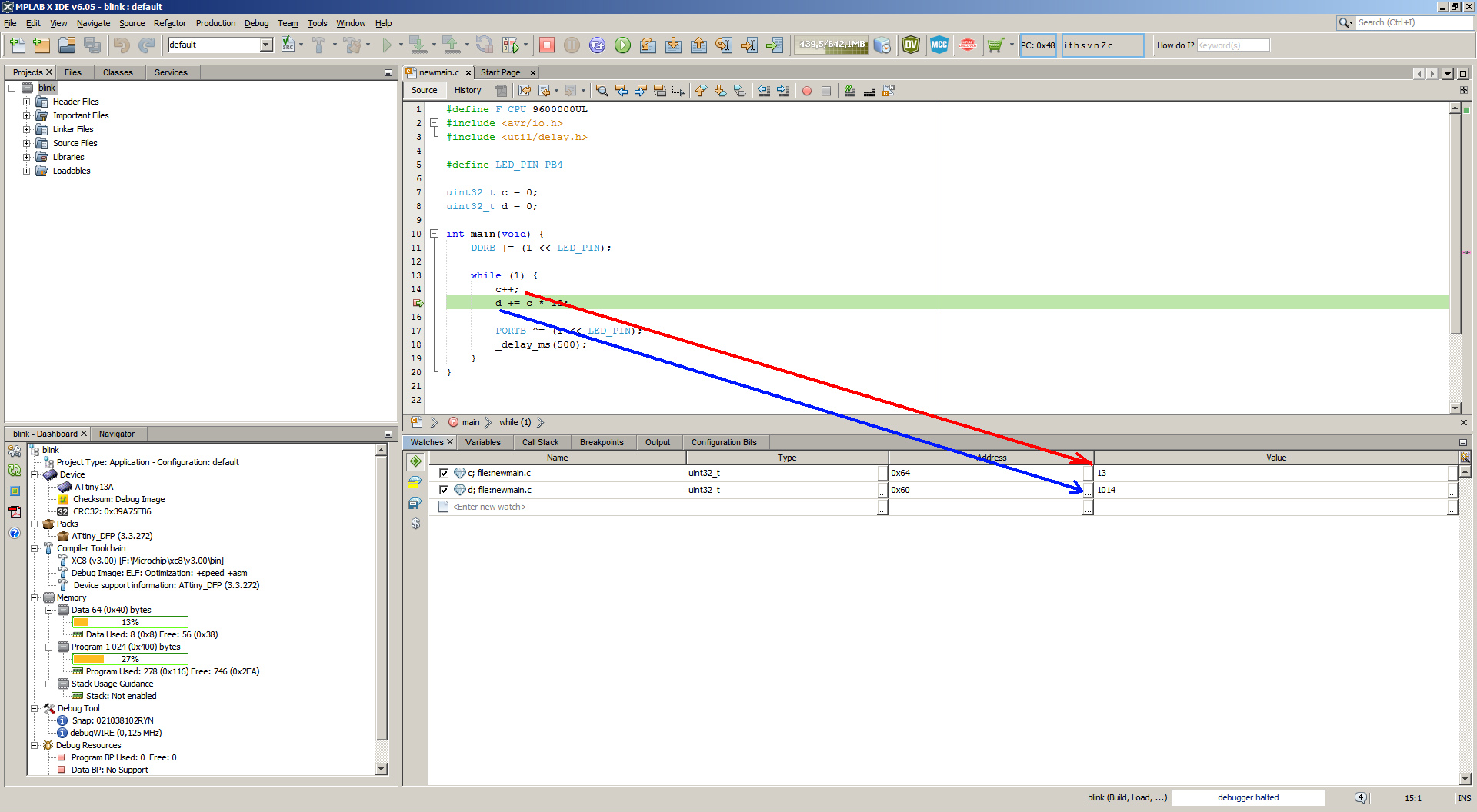Click the MPLAB Discover icon
The width and height of the screenshot is (1477, 812).
point(968,45)
